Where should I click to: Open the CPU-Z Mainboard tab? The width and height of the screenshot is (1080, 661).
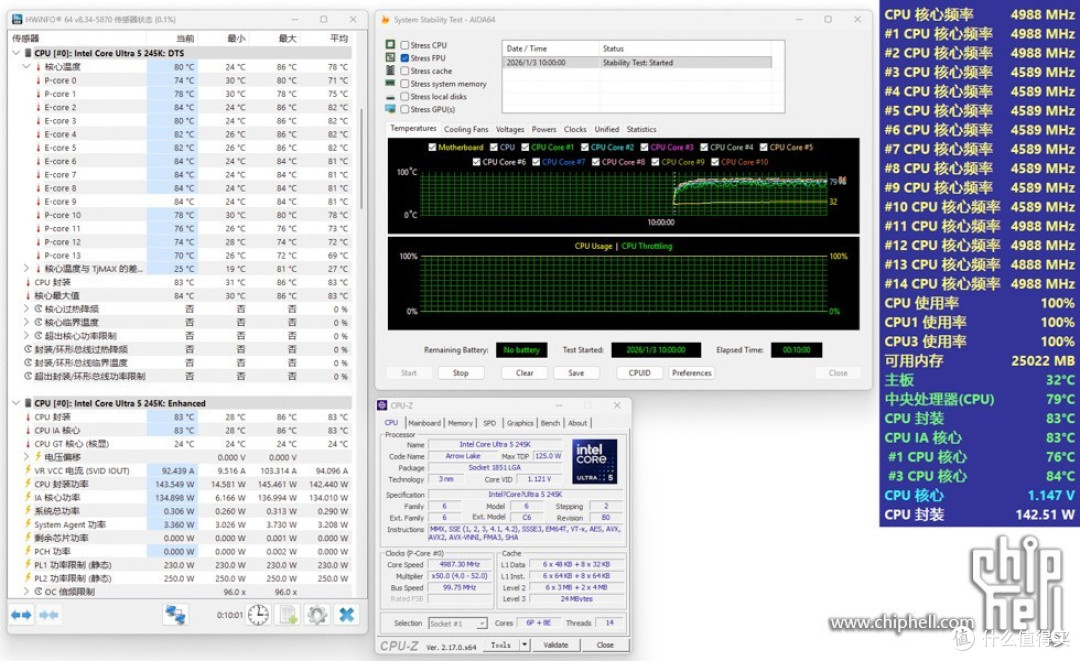[424, 423]
